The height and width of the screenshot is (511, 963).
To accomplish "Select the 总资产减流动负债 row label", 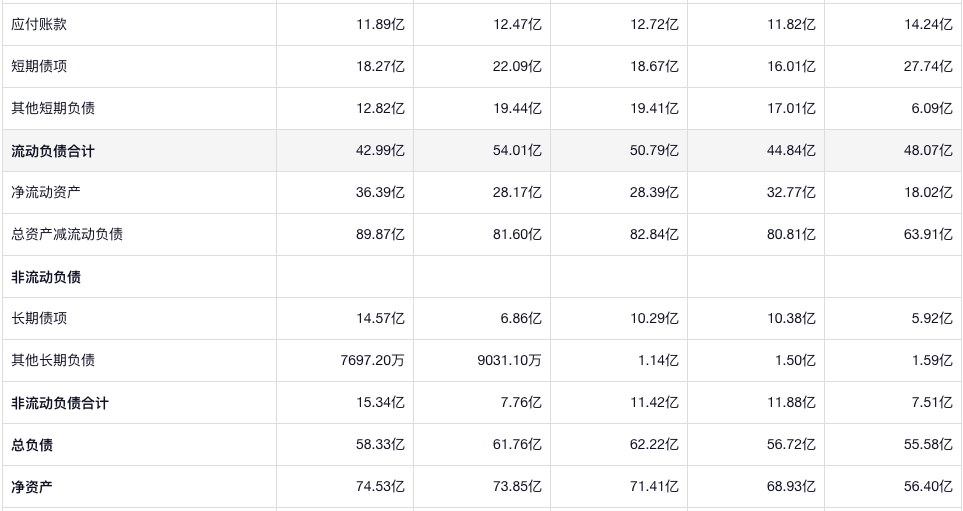I will [67, 234].
